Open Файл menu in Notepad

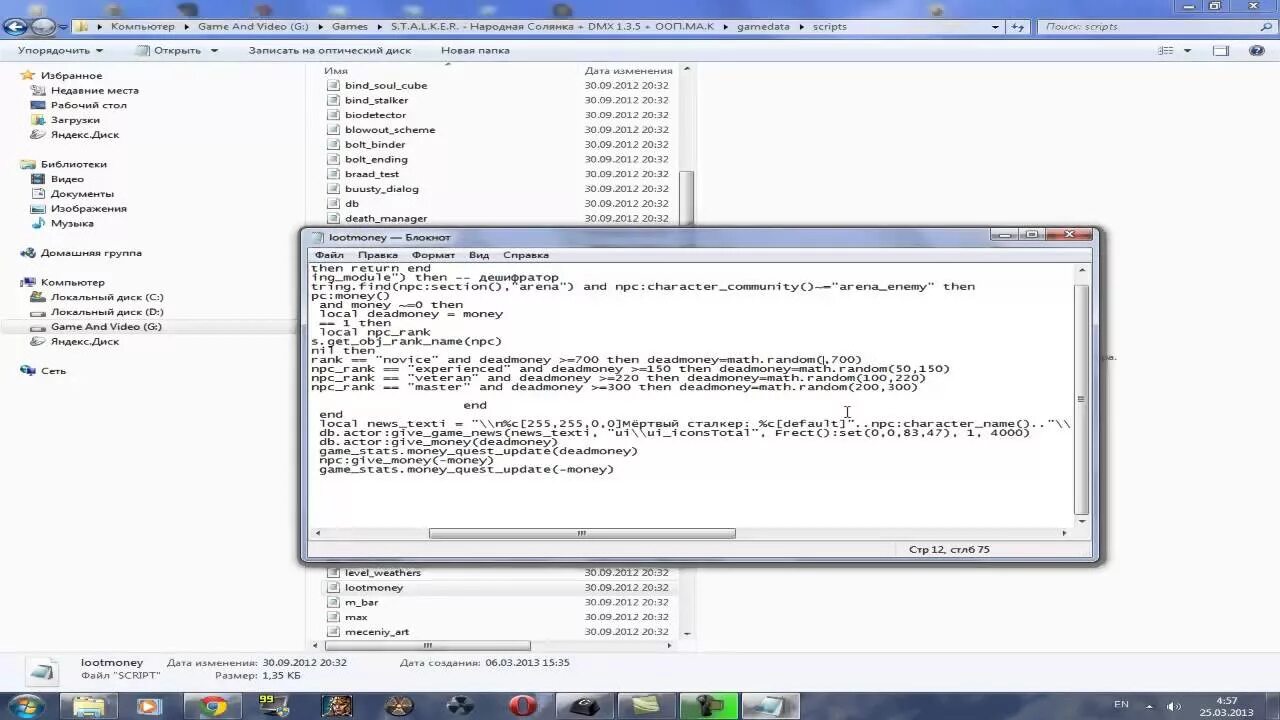click(329, 255)
